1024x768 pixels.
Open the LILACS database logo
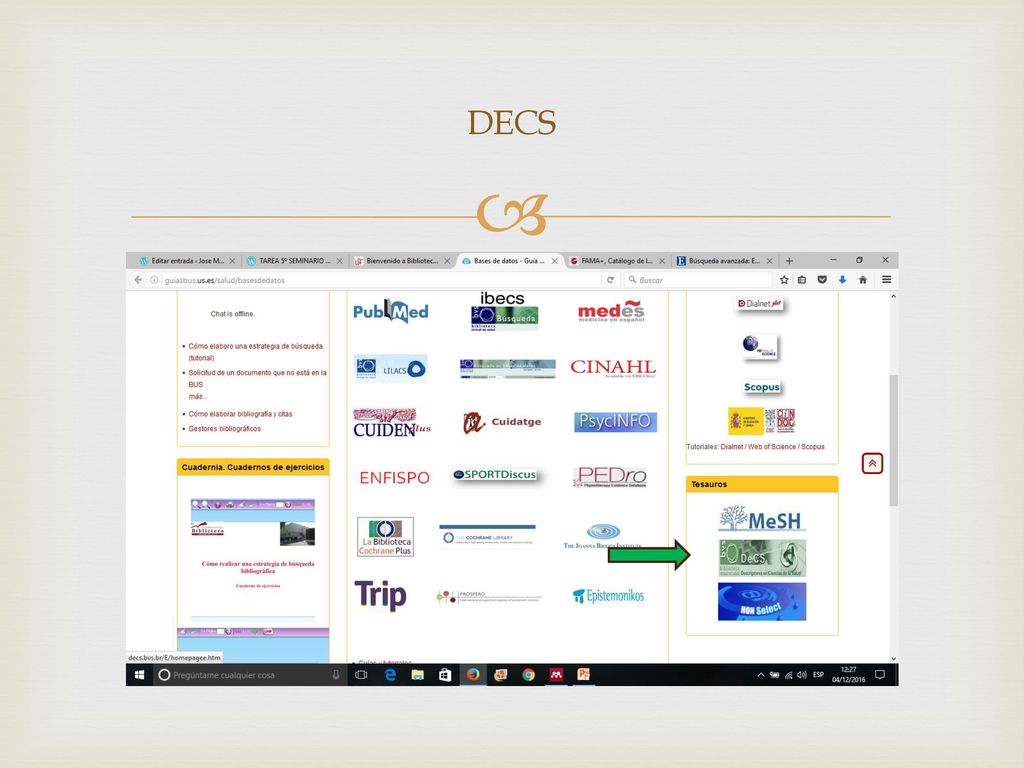click(391, 369)
